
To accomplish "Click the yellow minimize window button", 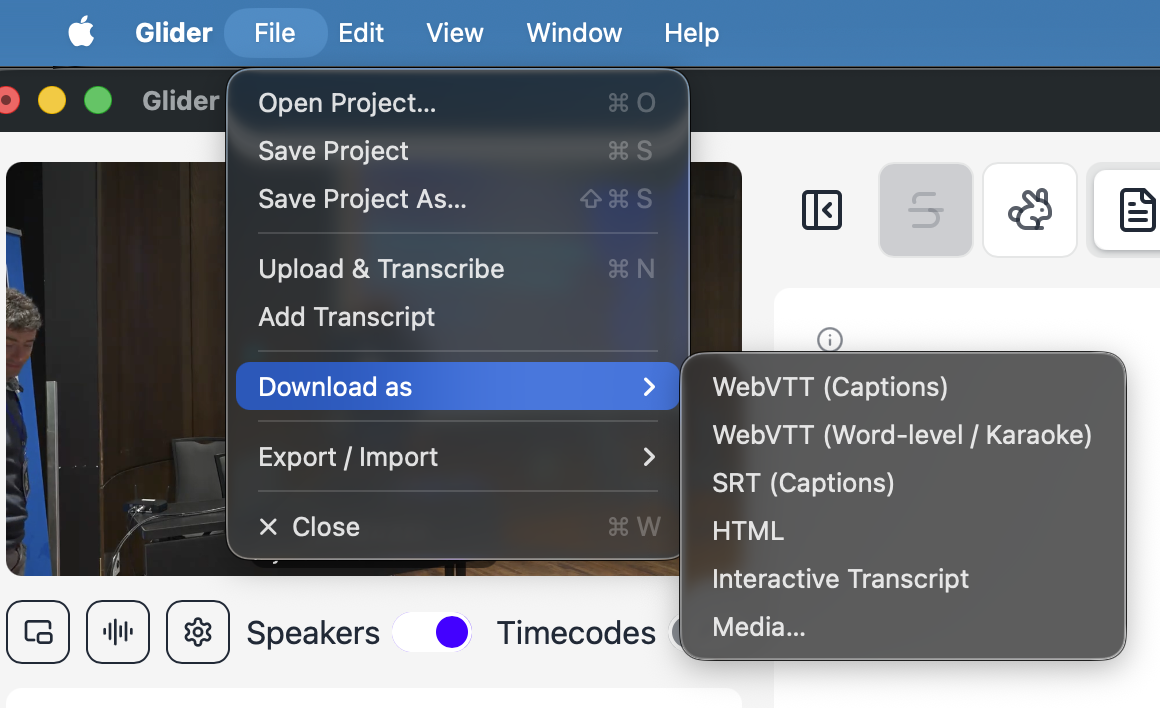I will tap(52, 100).
